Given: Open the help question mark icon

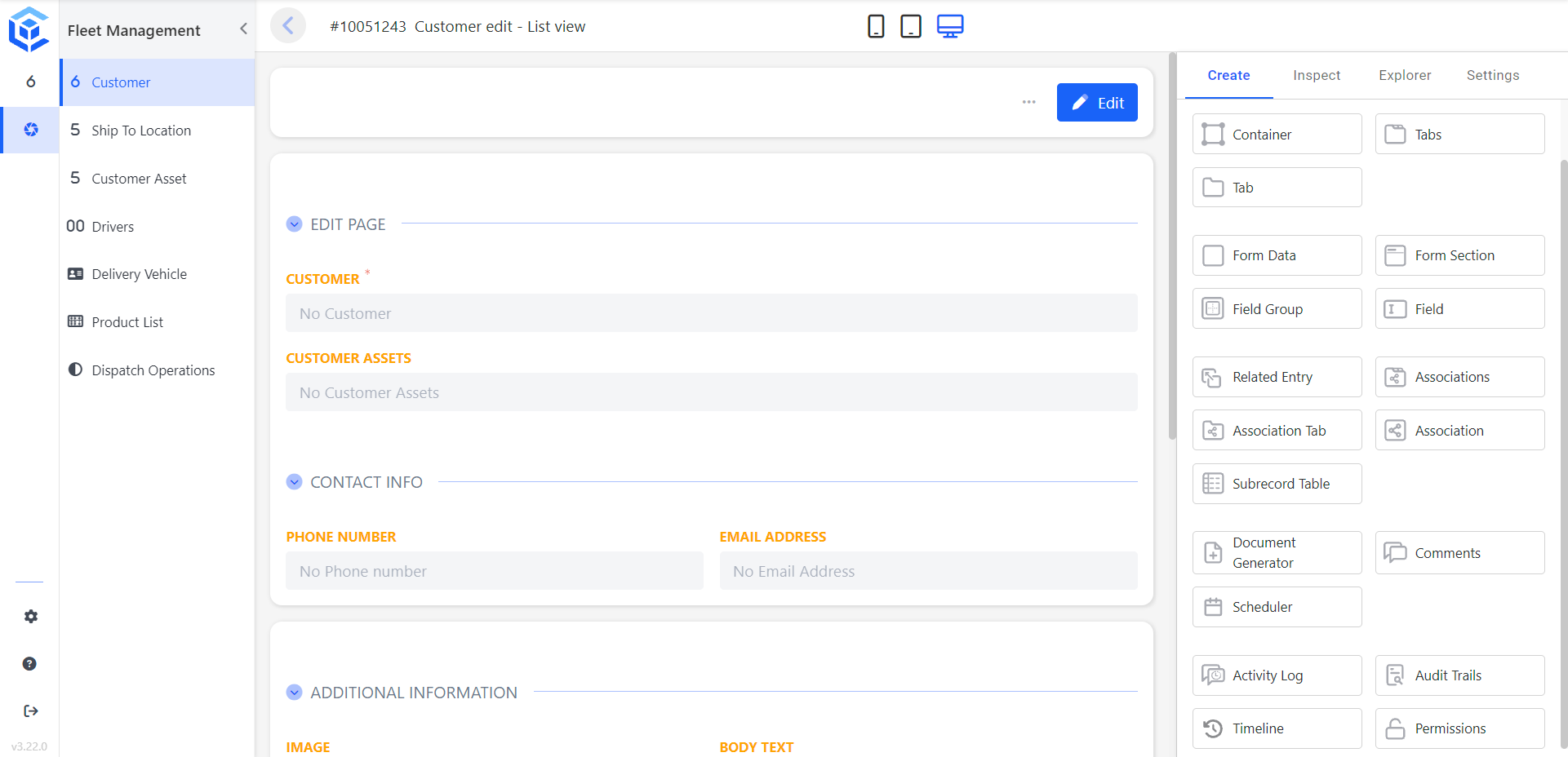Looking at the screenshot, I should pos(29,664).
